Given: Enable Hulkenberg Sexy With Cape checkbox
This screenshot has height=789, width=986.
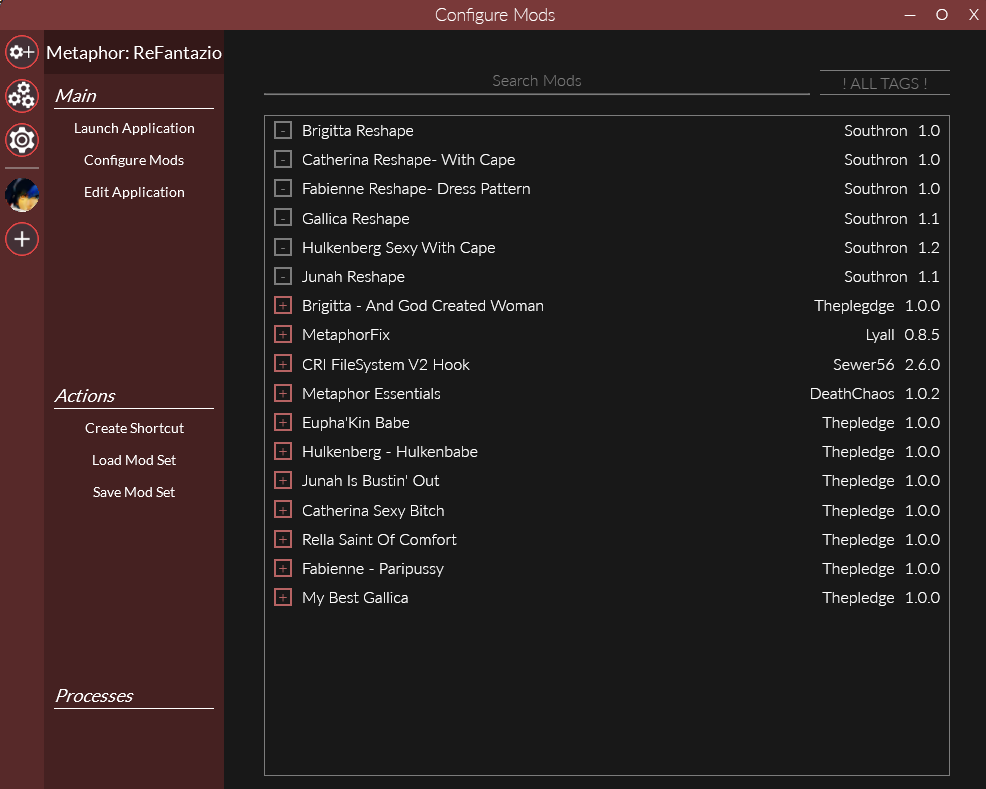Looking at the screenshot, I should [x=283, y=248].
